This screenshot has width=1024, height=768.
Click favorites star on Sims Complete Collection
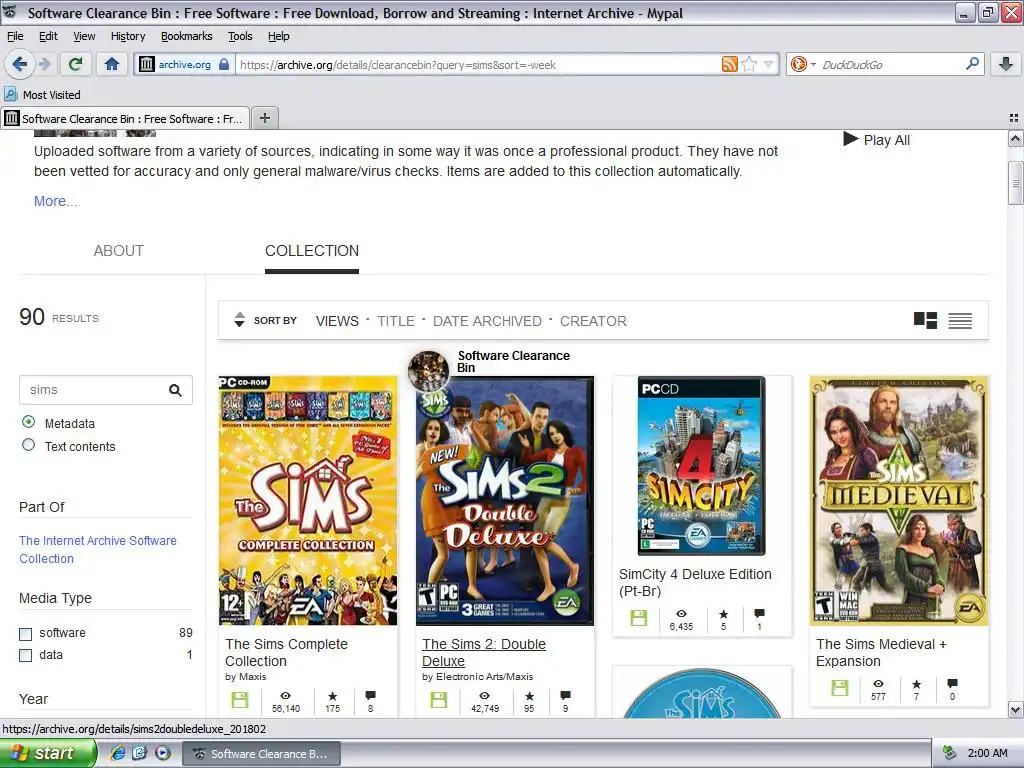[x=332, y=696]
